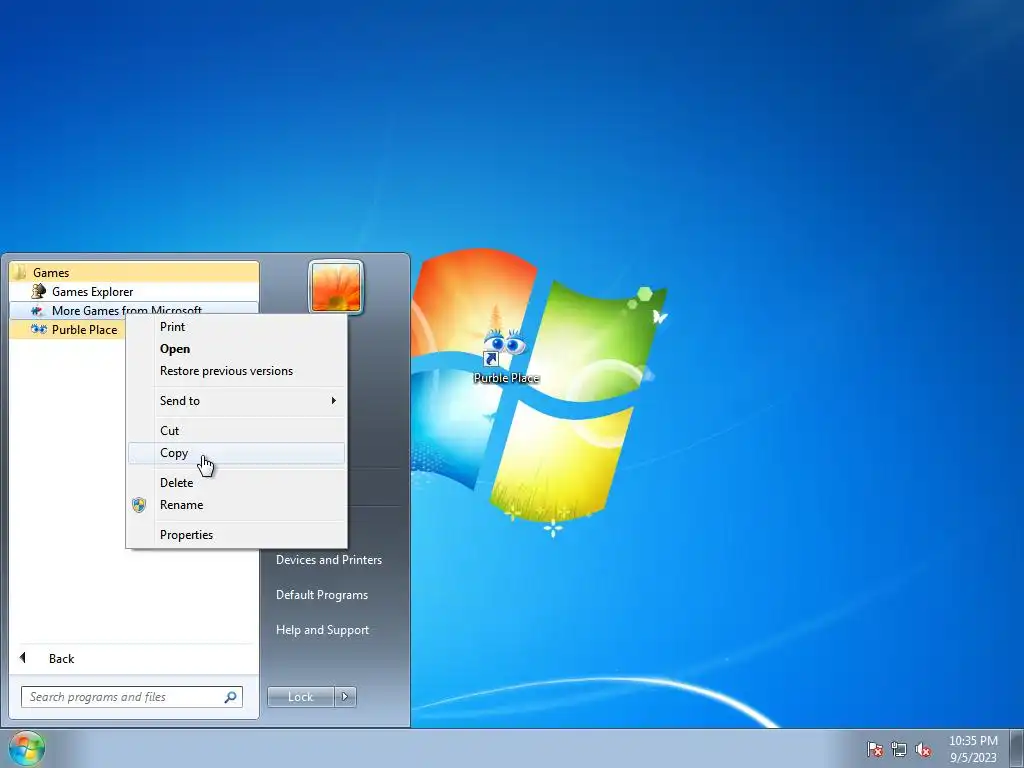Open Properties from the context menu
1024x768 pixels.
click(236, 535)
